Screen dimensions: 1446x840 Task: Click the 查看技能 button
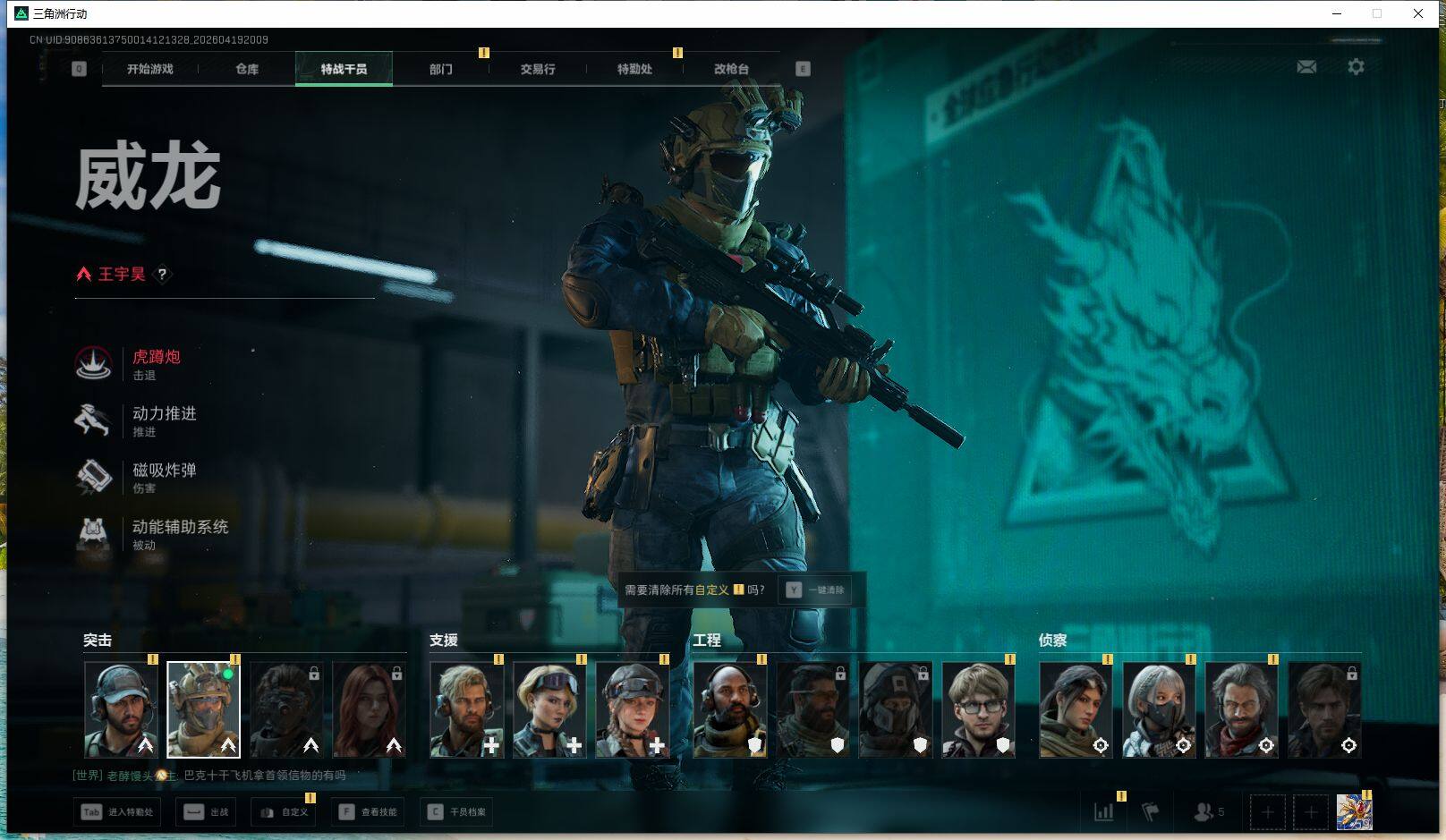pos(367,812)
